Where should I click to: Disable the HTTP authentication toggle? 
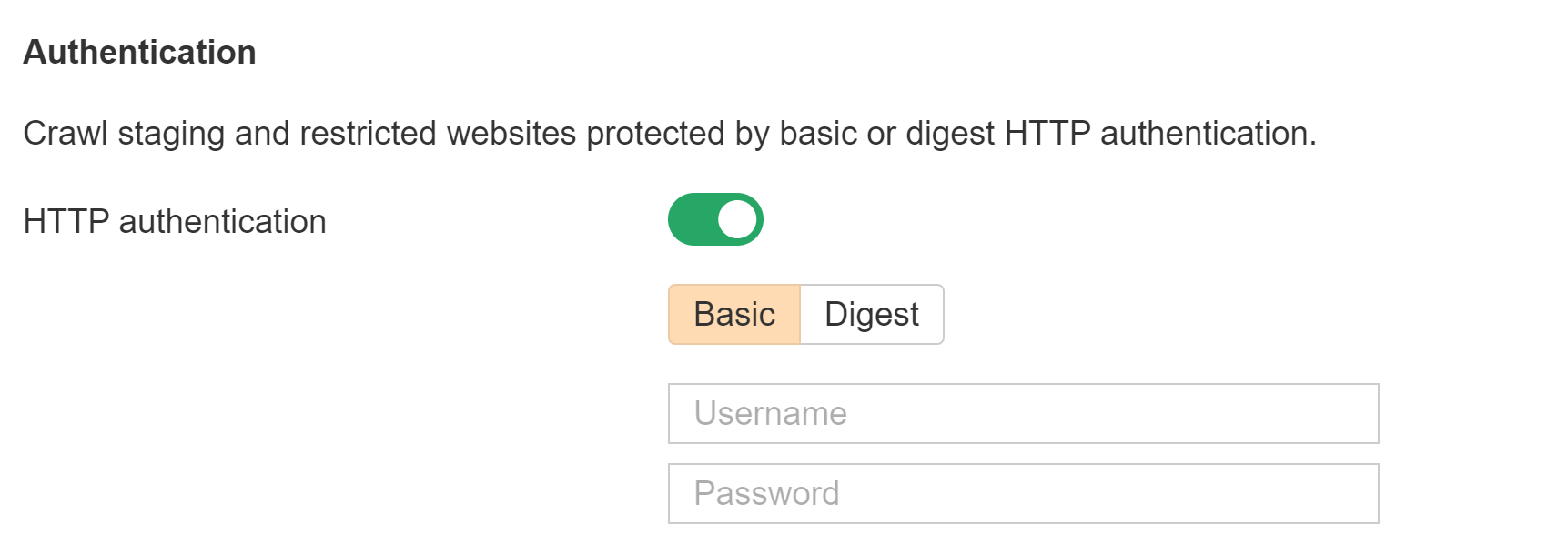coord(715,217)
